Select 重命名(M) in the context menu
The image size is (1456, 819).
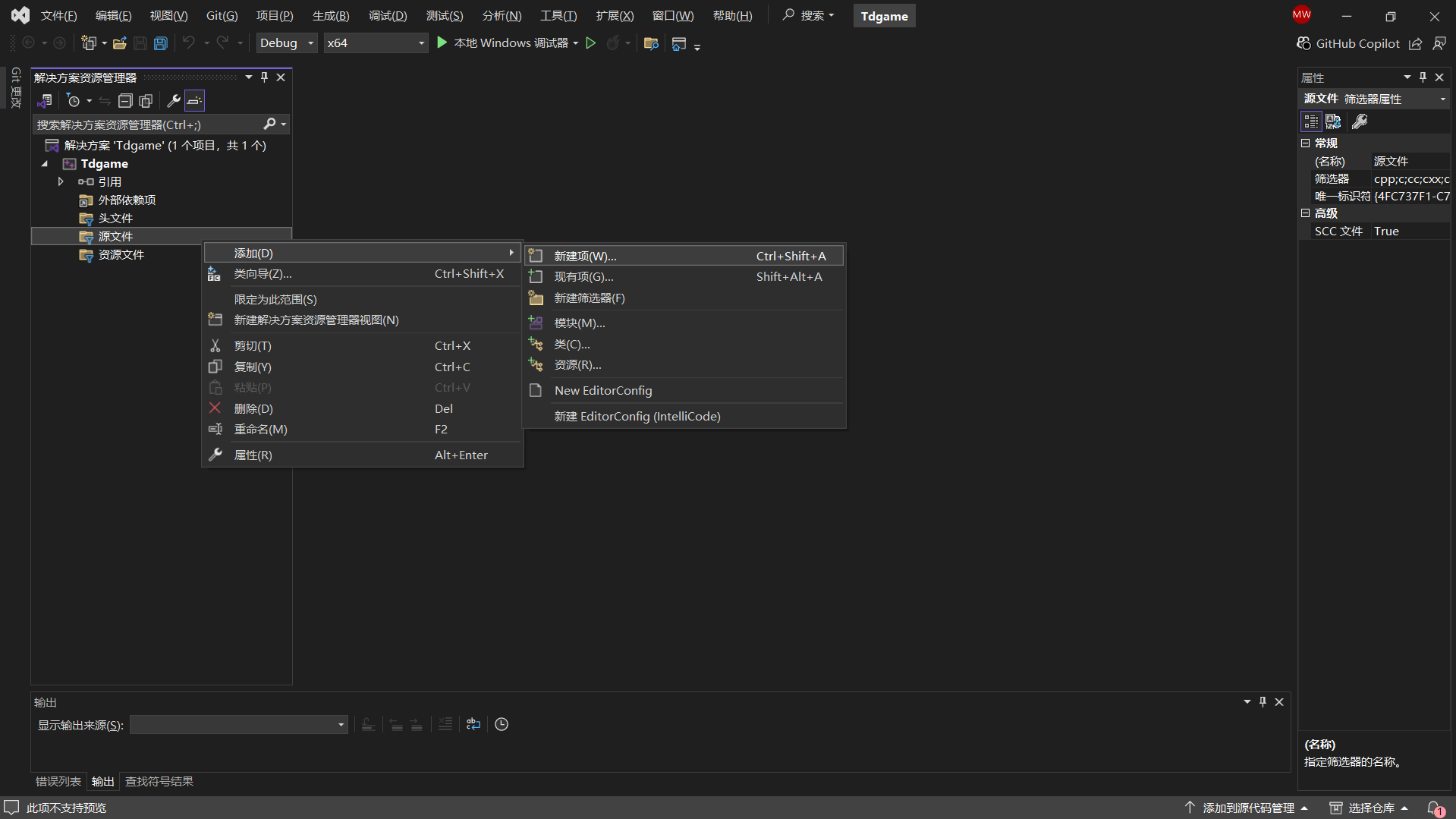coord(260,430)
